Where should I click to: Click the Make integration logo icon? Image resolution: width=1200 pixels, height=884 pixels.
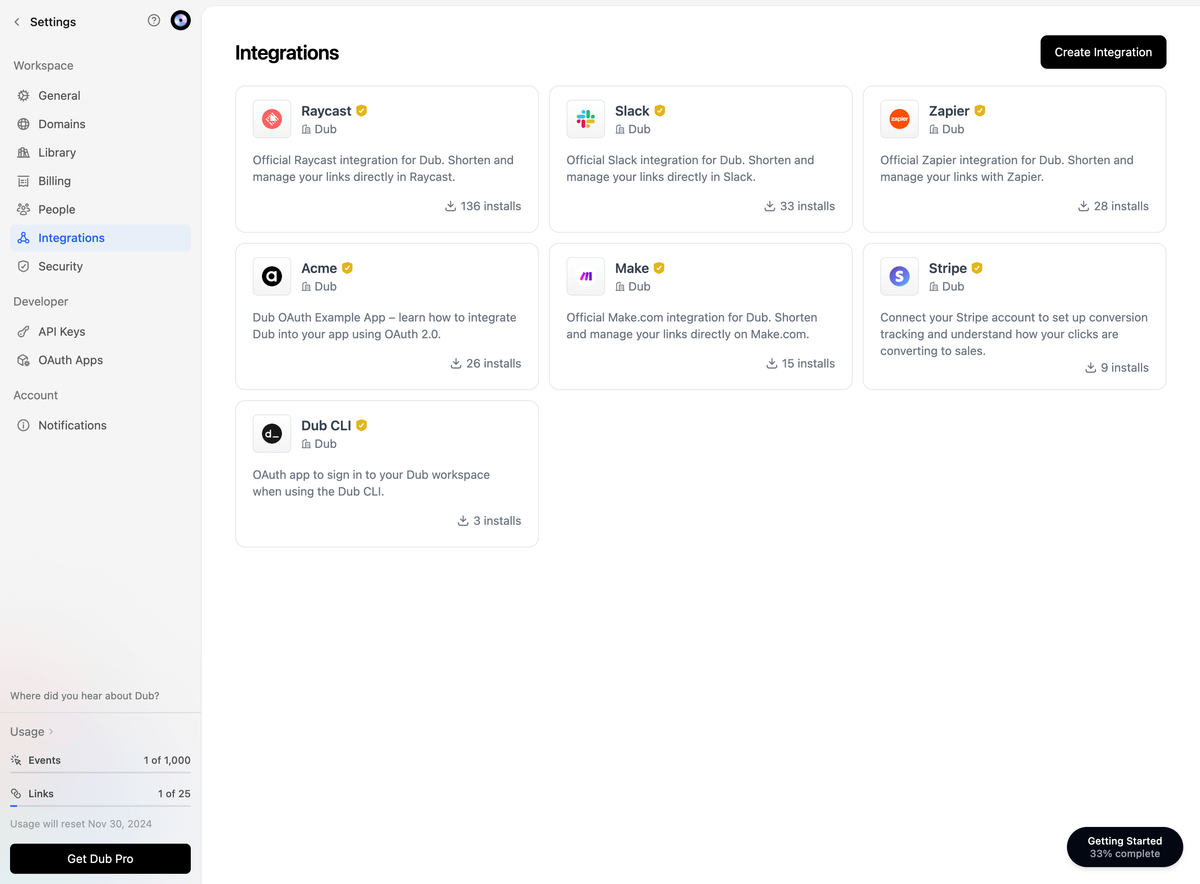586,277
